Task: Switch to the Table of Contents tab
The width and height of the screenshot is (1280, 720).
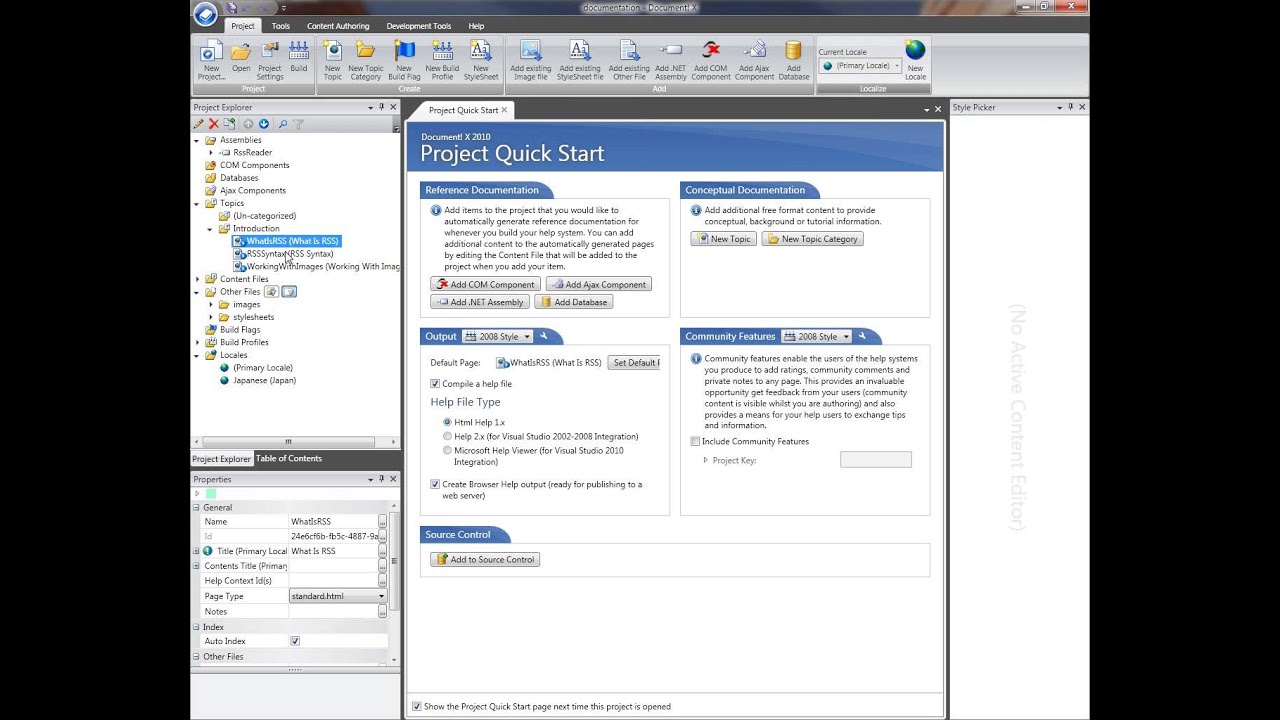Action: click(x=289, y=458)
